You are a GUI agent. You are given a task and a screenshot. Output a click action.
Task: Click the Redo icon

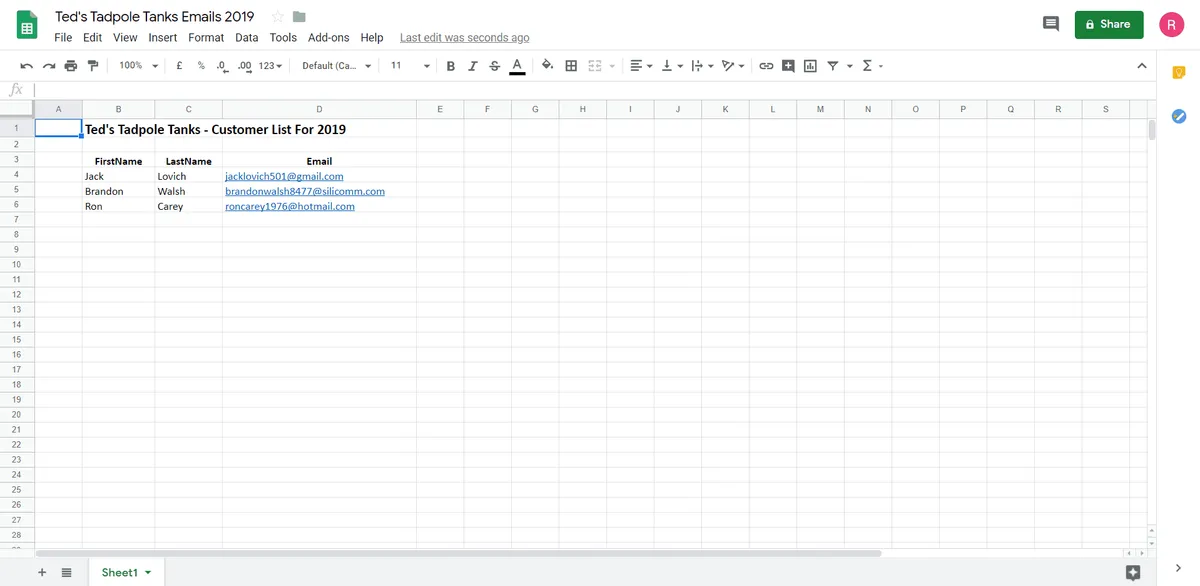click(48, 66)
